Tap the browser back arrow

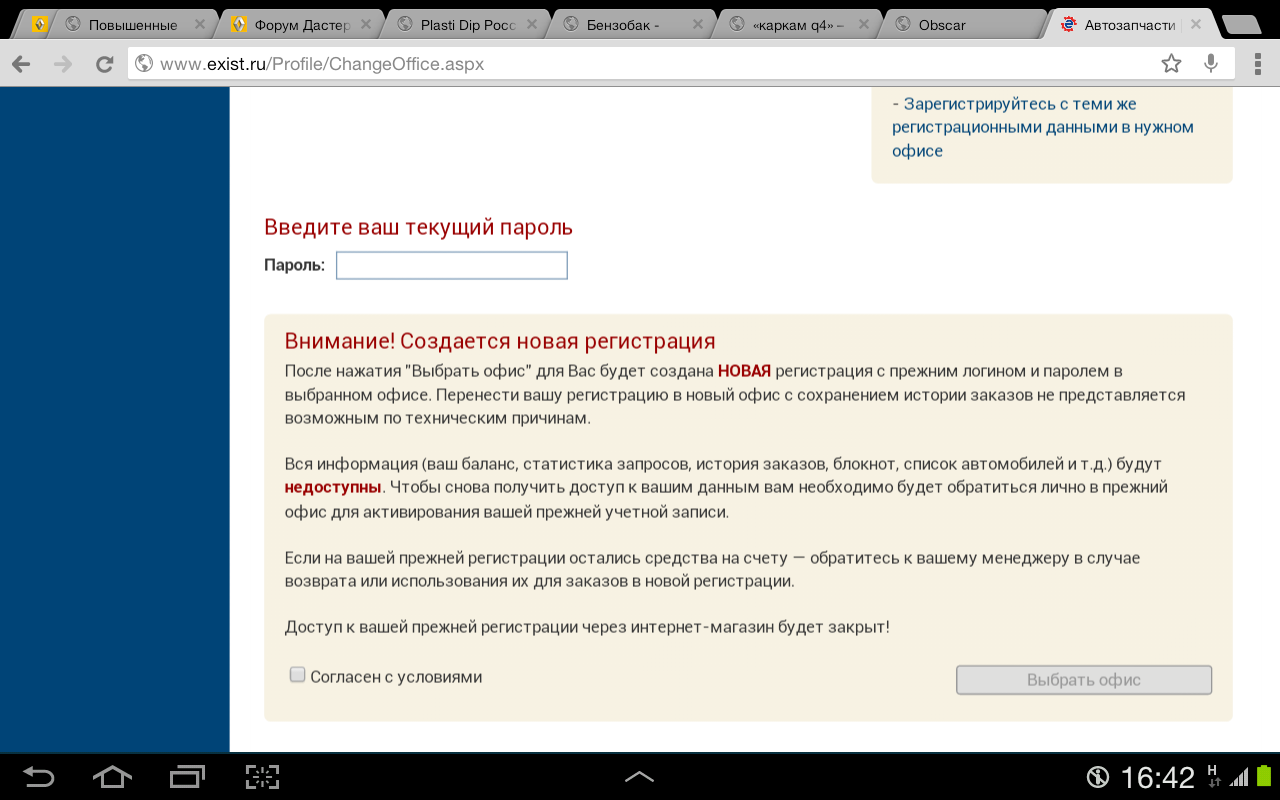(x=21, y=64)
